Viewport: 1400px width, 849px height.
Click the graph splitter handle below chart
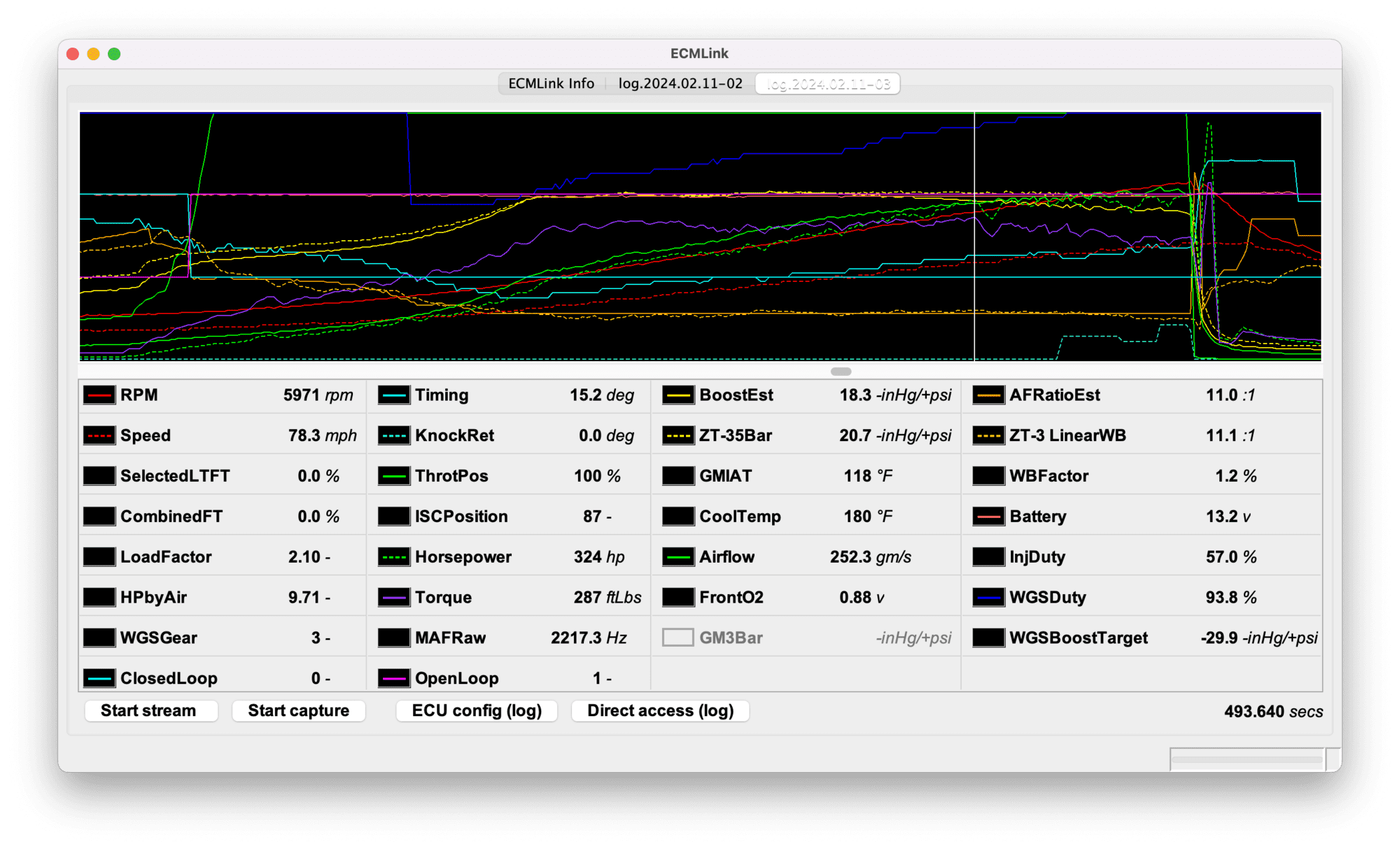[x=841, y=372]
